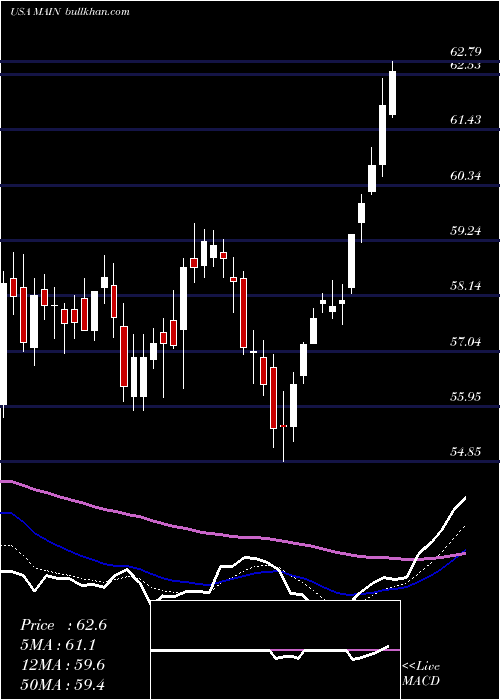Click the 'Price : 62.6' readout
The width and height of the screenshot is (500, 700).
63,625
